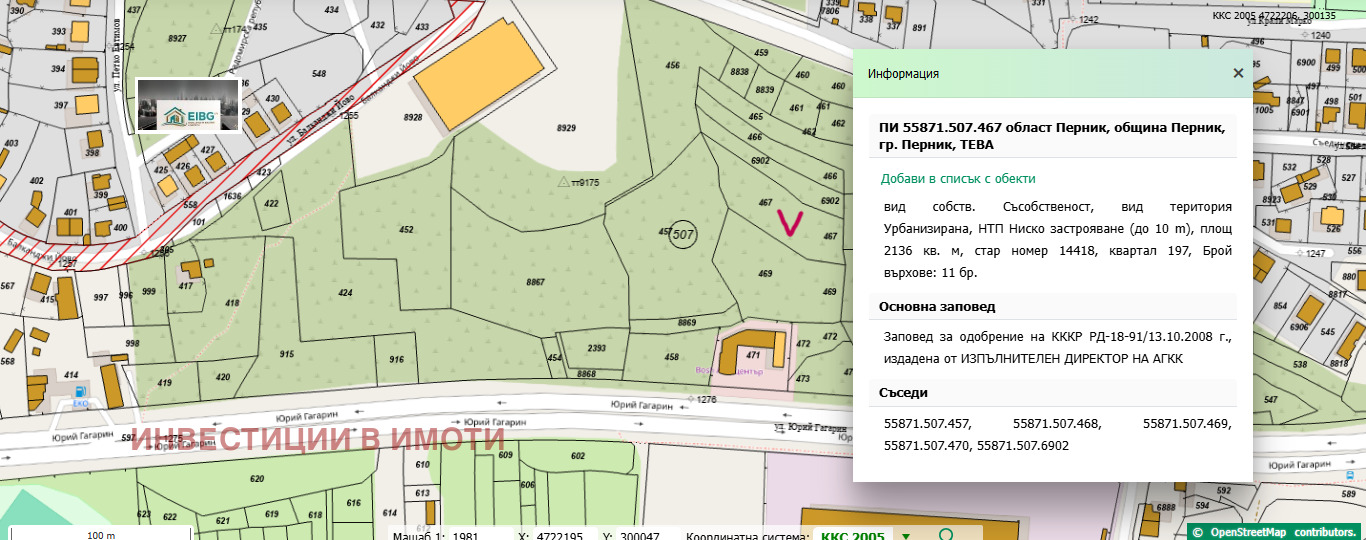Select parcel 915 on the map

click(x=287, y=354)
